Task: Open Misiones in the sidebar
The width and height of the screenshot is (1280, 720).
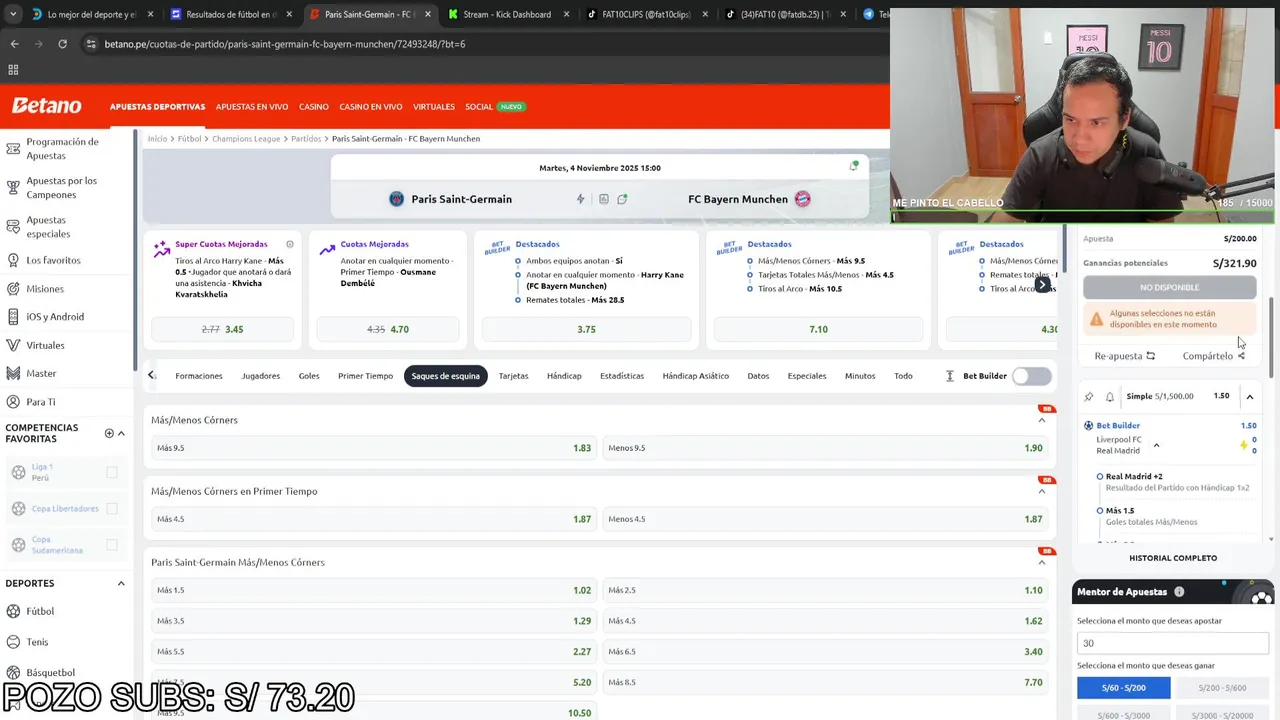Action: click(45, 289)
